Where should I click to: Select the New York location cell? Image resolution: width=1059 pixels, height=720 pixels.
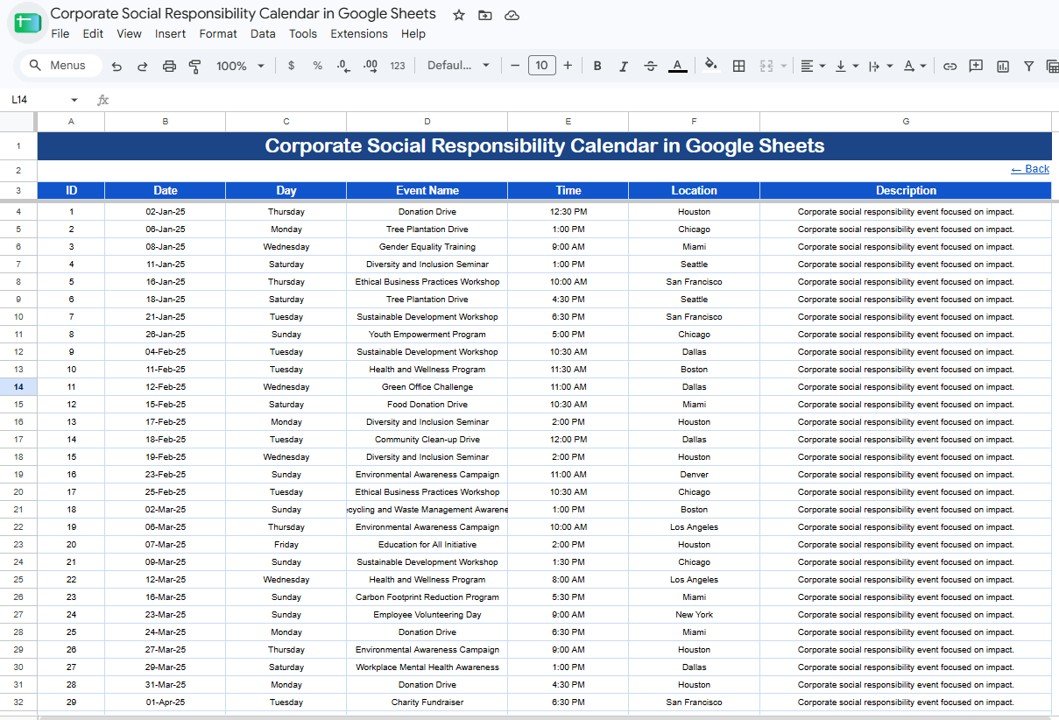click(x=694, y=615)
